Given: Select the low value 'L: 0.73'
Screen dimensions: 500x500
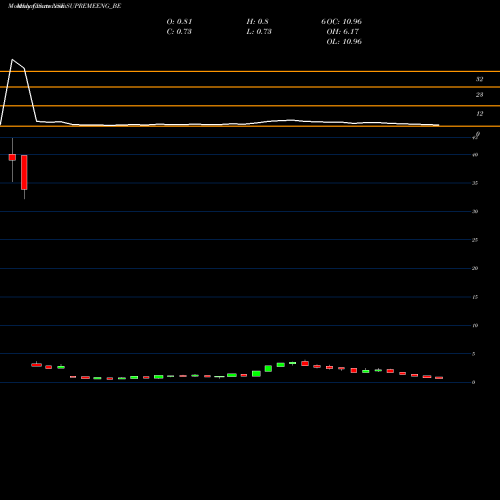Looking at the screenshot, I should [259, 32].
